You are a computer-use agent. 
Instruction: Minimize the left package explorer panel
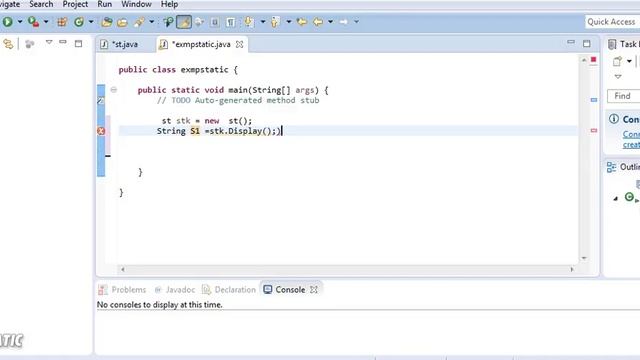point(63,42)
